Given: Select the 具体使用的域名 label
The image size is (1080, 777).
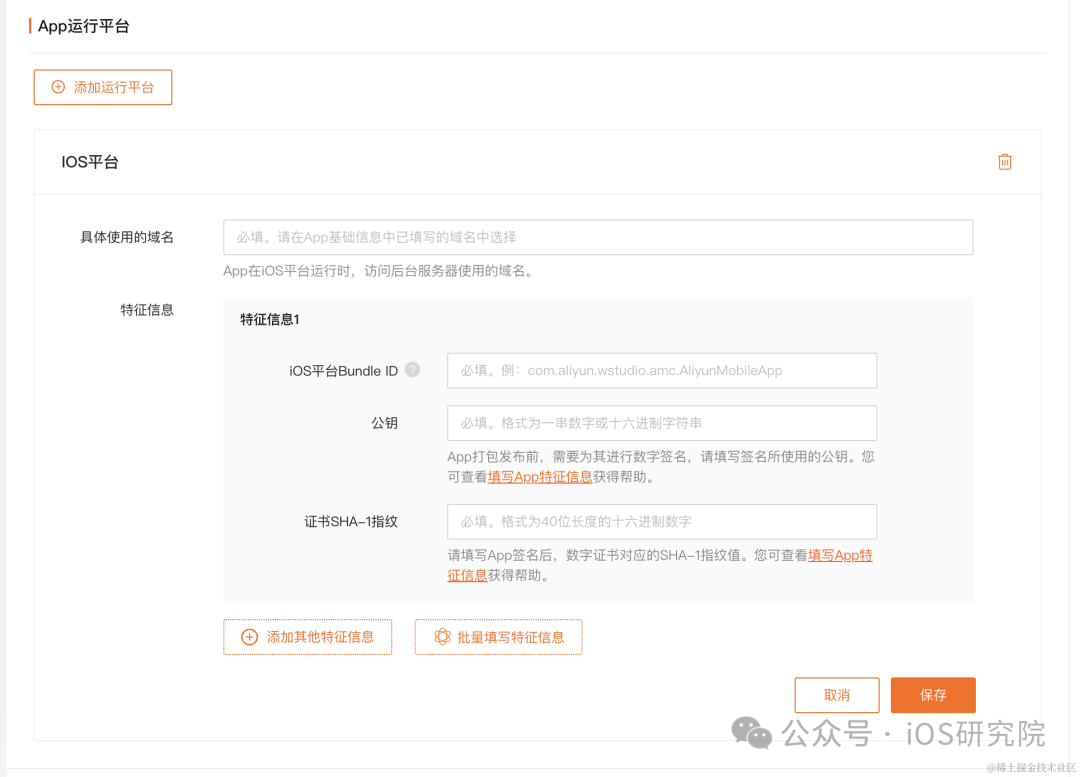Looking at the screenshot, I should coord(127,238).
